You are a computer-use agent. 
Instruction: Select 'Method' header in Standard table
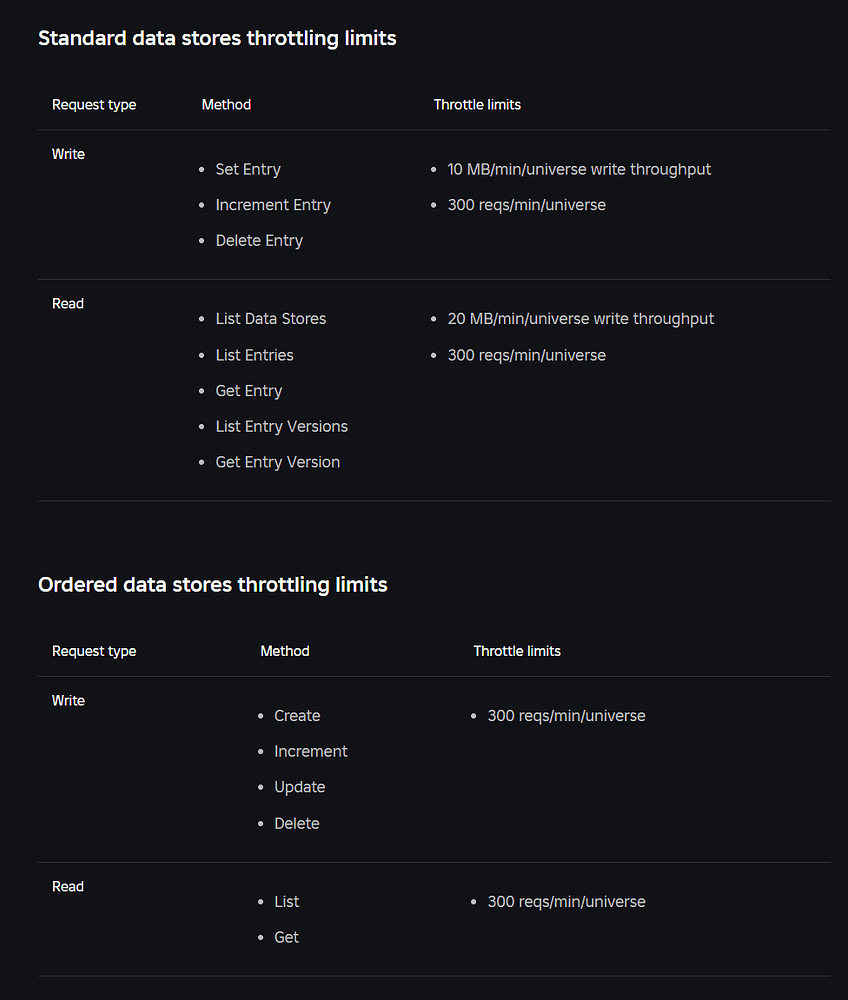tap(226, 105)
